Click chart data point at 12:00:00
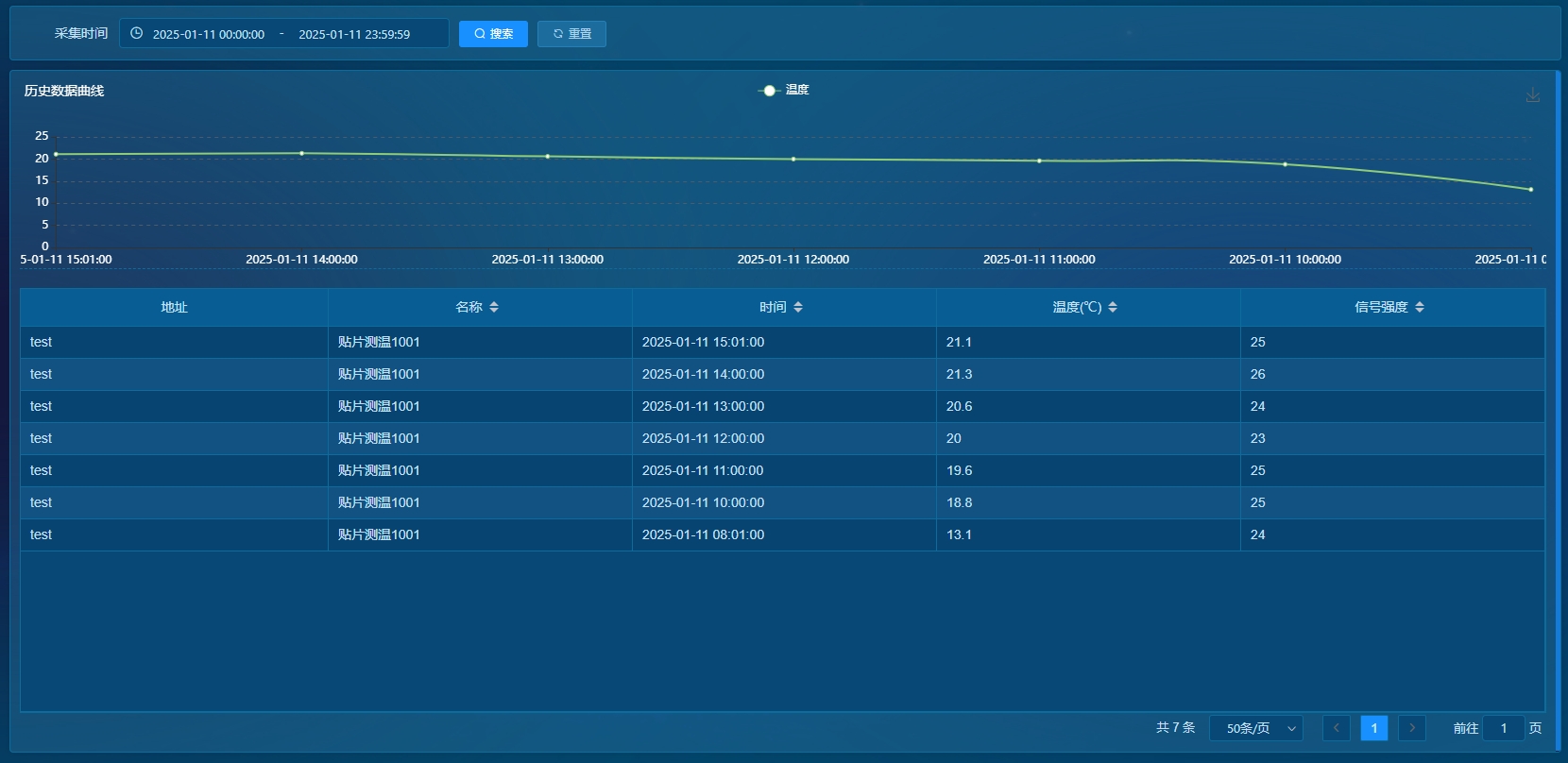Viewport: 1568px width, 763px height. tap(793, 159)
